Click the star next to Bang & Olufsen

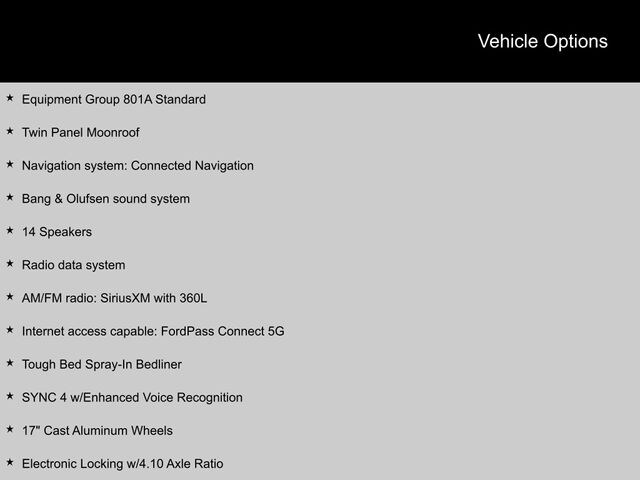click(10, 197)
